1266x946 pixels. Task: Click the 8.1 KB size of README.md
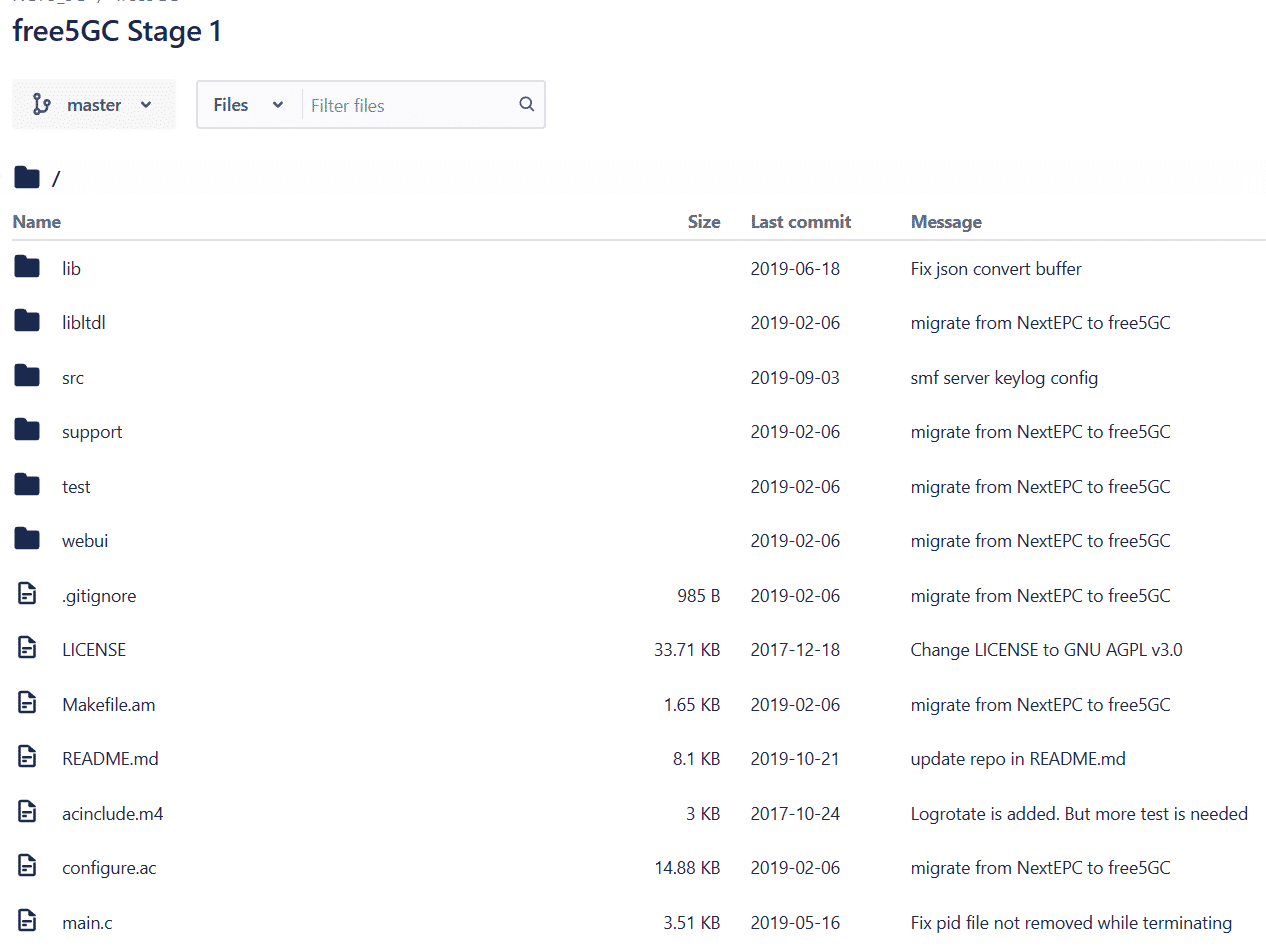pyautogui.click(x=696, y=759)
